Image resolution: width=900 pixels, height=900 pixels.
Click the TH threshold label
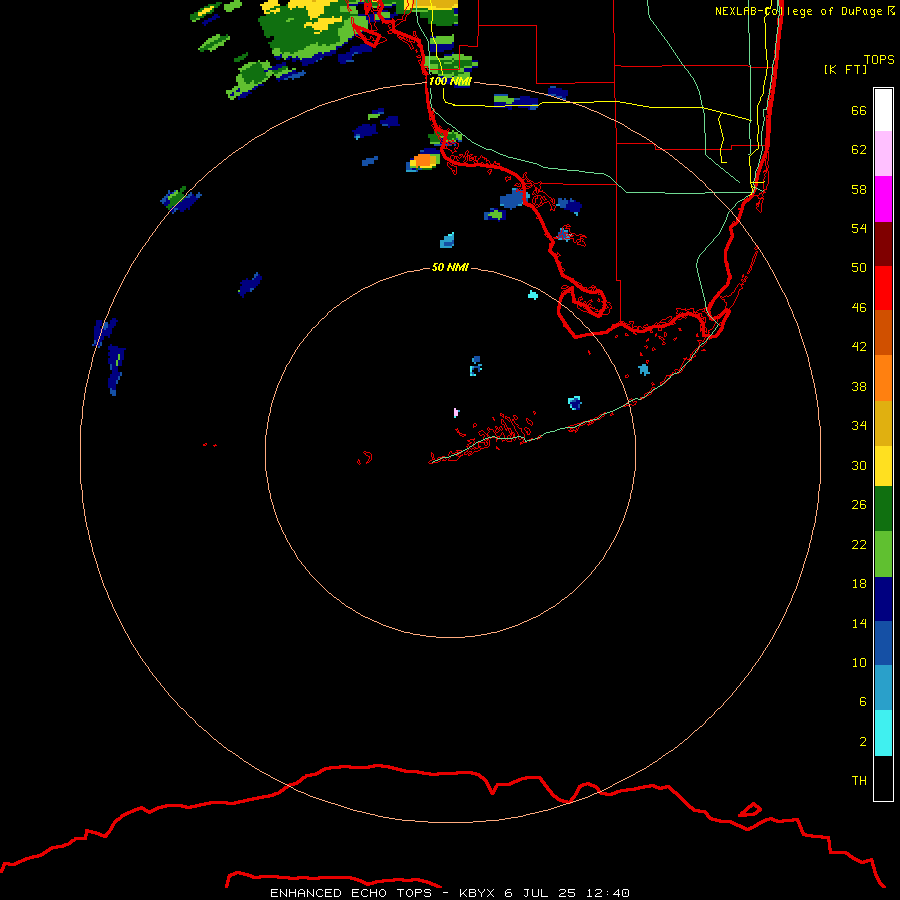[x=859, y=781]
